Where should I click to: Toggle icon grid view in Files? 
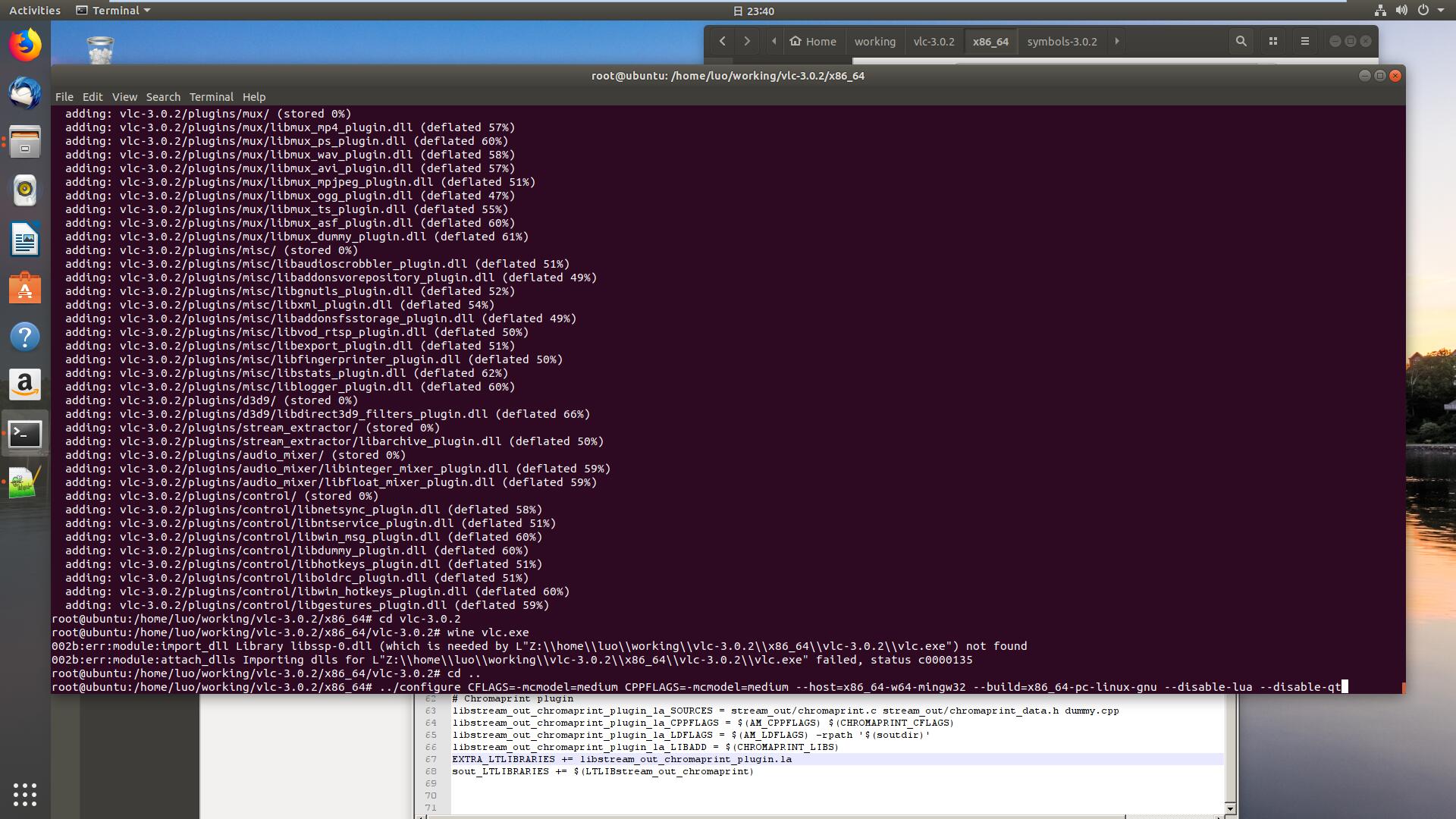coord(1273,42)
